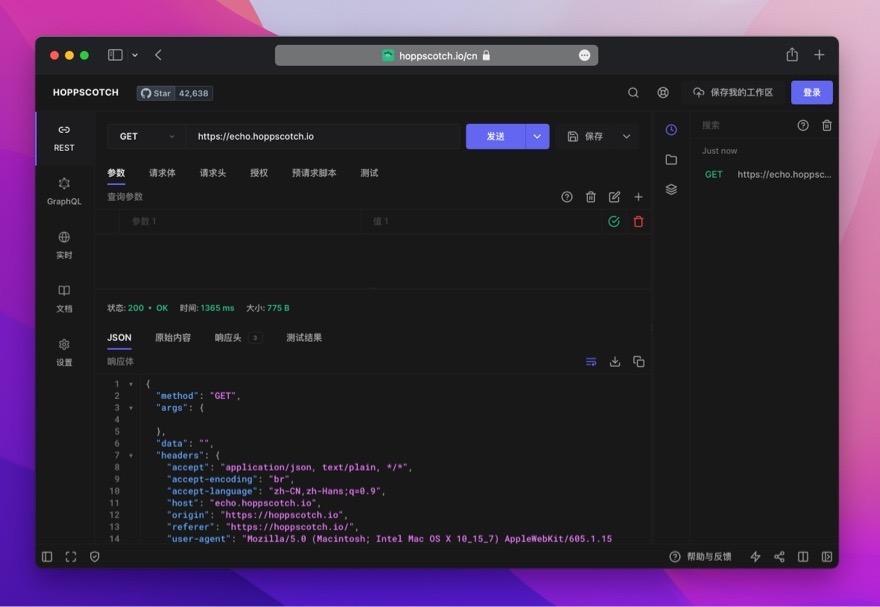Open the GET method dropdown

(x=146, y=136)
